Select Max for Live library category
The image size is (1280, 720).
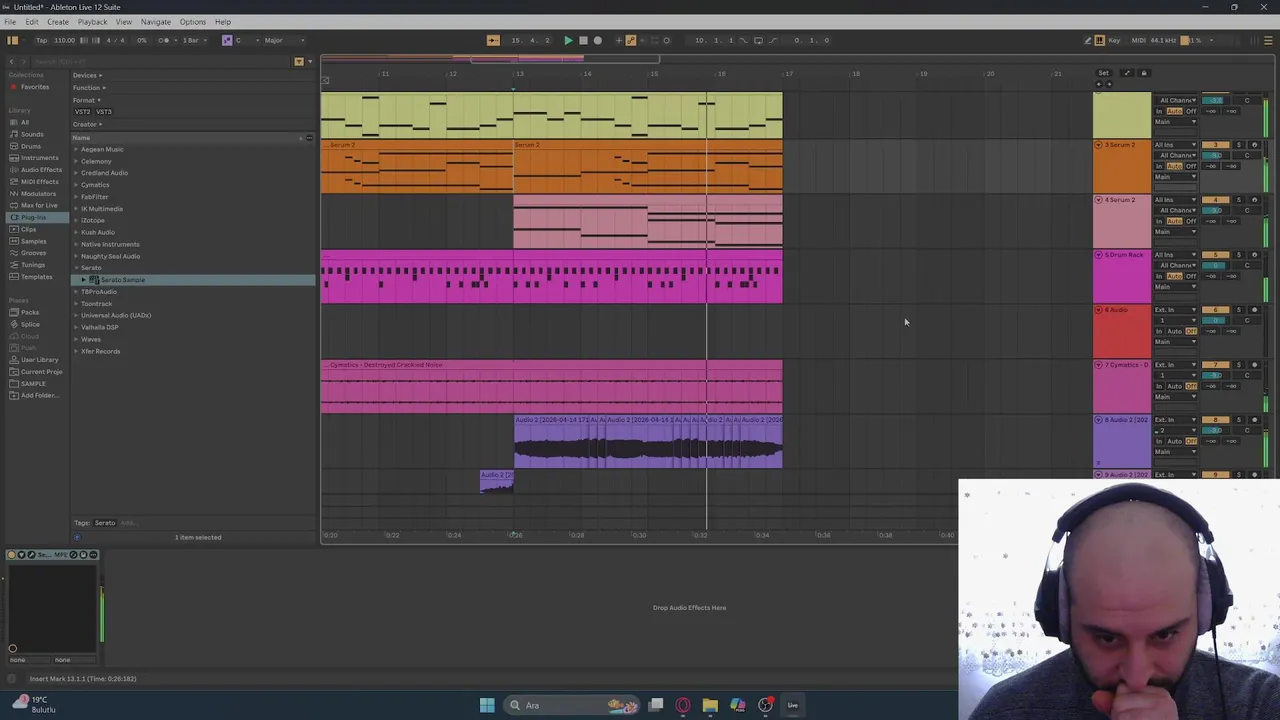38,205
